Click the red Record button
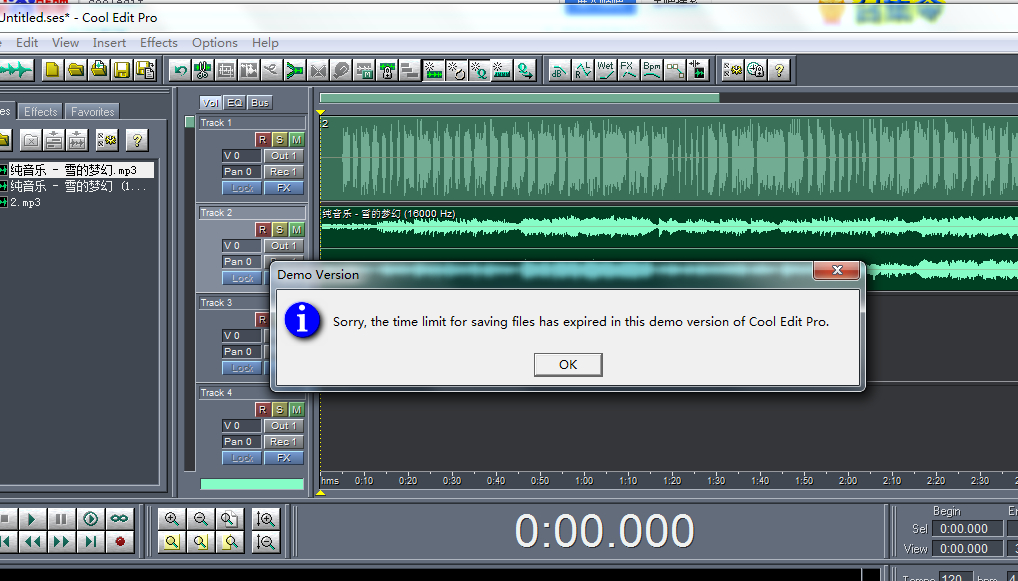 pos(119,541)
